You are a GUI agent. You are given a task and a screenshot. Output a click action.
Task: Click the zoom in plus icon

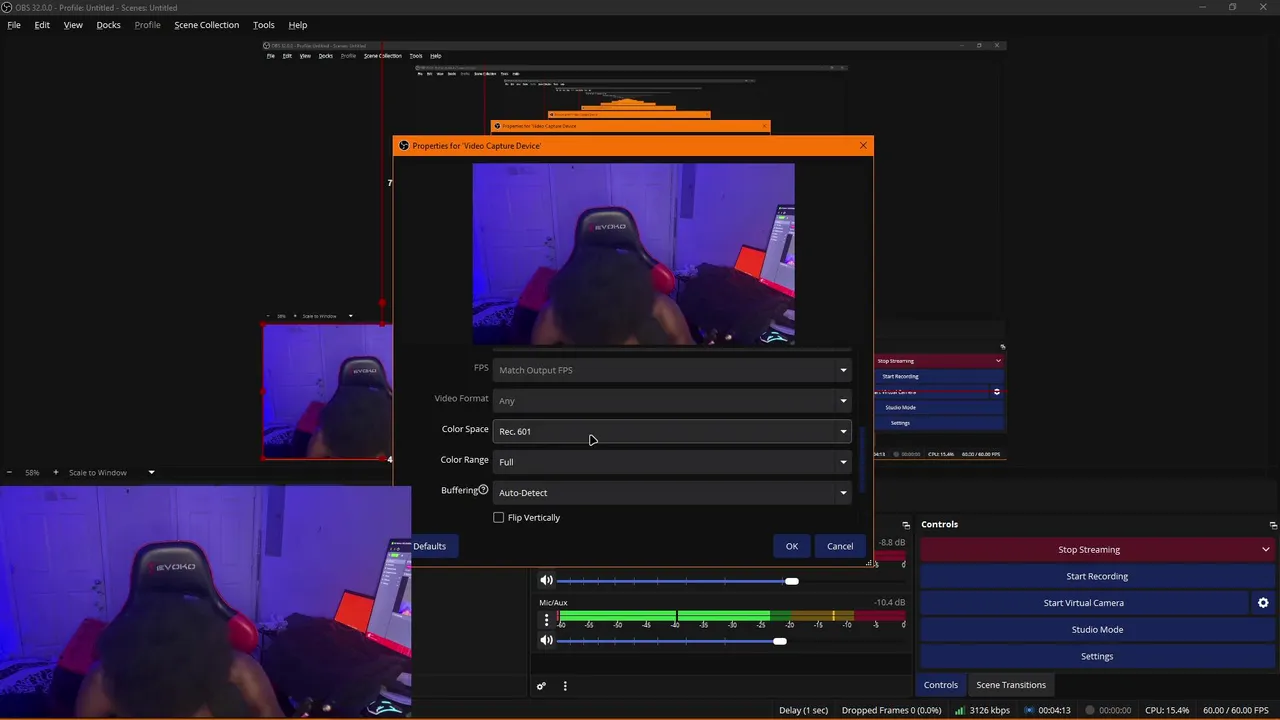tap(56, 472)
